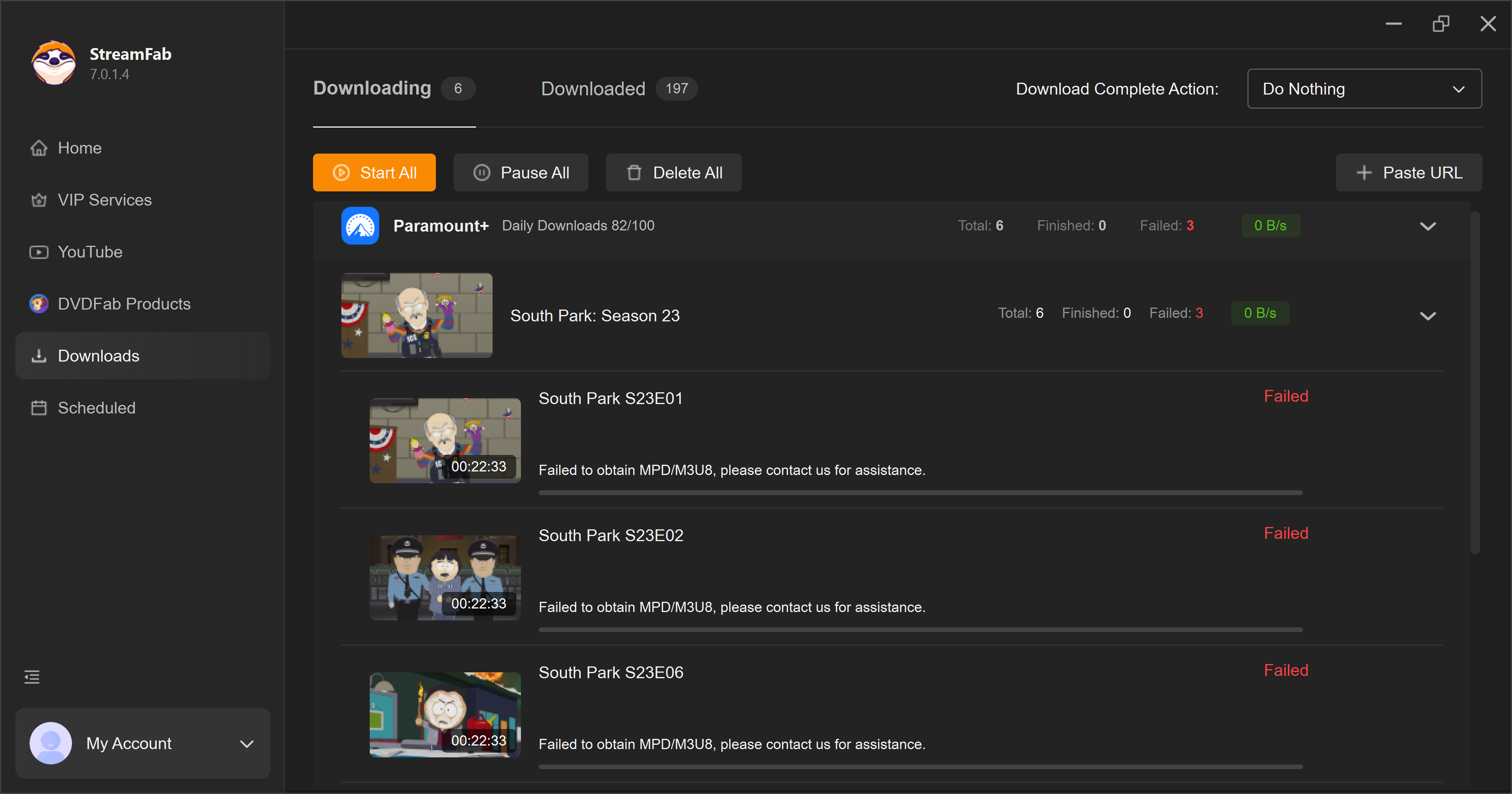Open Scheduled sidebar section

click(96, 408)
